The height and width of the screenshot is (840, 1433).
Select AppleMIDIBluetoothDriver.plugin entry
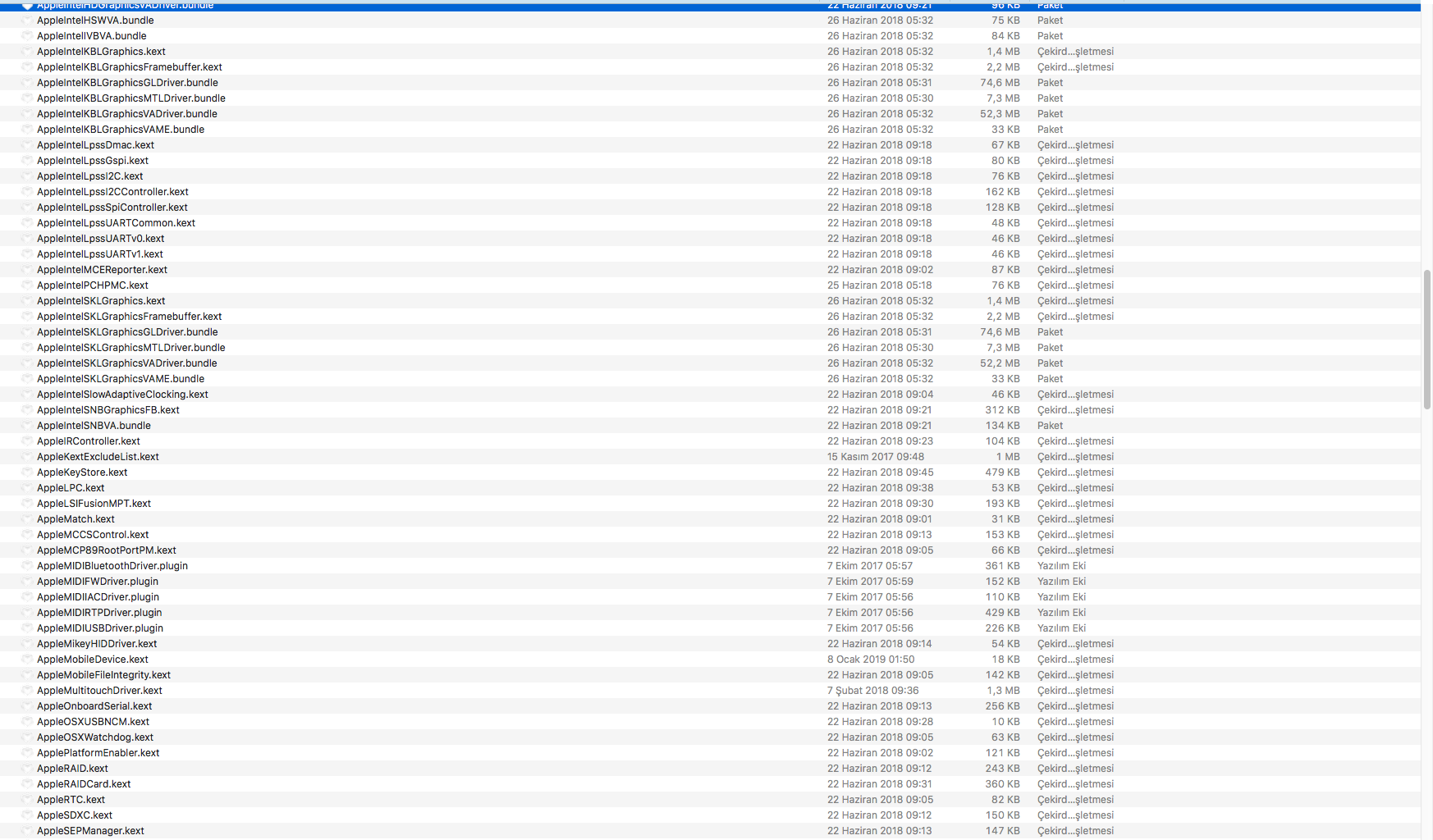pos(112,566)
